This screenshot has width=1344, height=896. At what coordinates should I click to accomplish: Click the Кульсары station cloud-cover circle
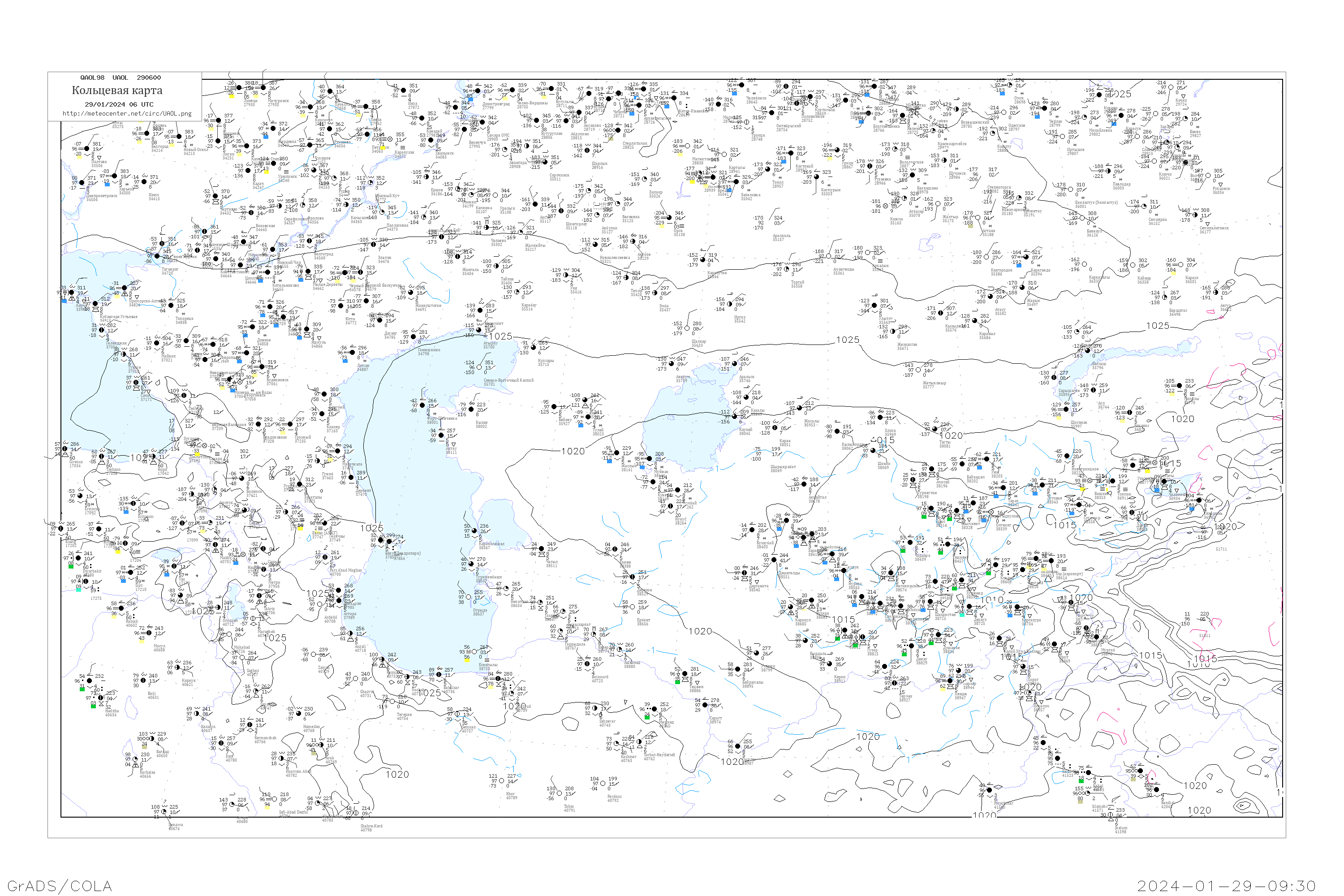(x=534, y=348)
